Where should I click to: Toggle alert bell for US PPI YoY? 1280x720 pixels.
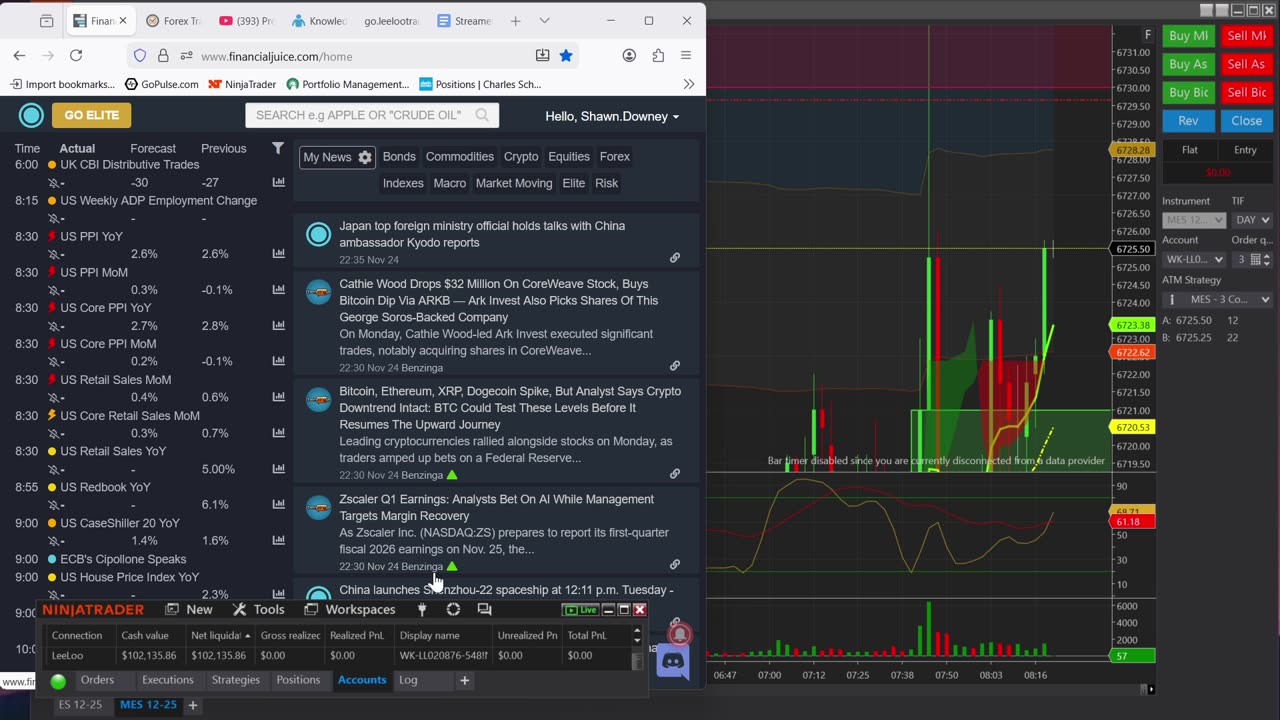[54, 254]
